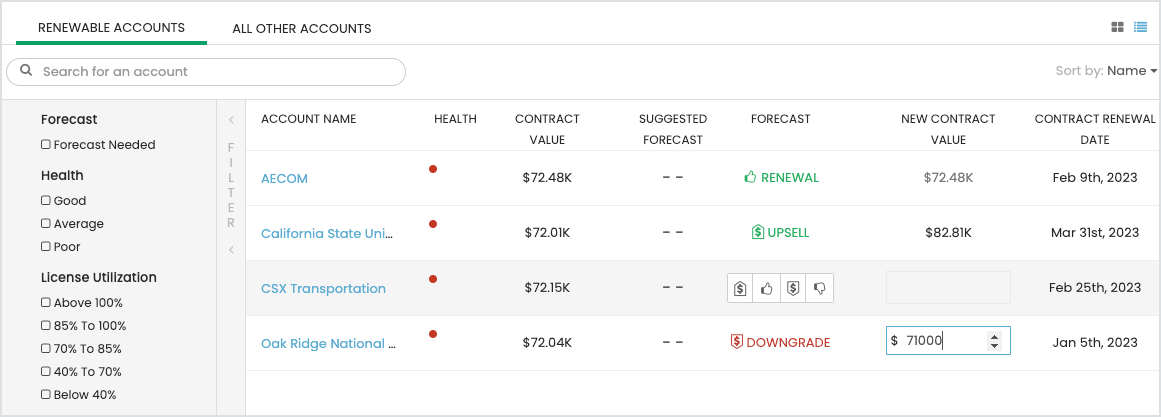Click renewal date Feb 9th, 2023
Screen dimensions: 1161x417
1095,178
